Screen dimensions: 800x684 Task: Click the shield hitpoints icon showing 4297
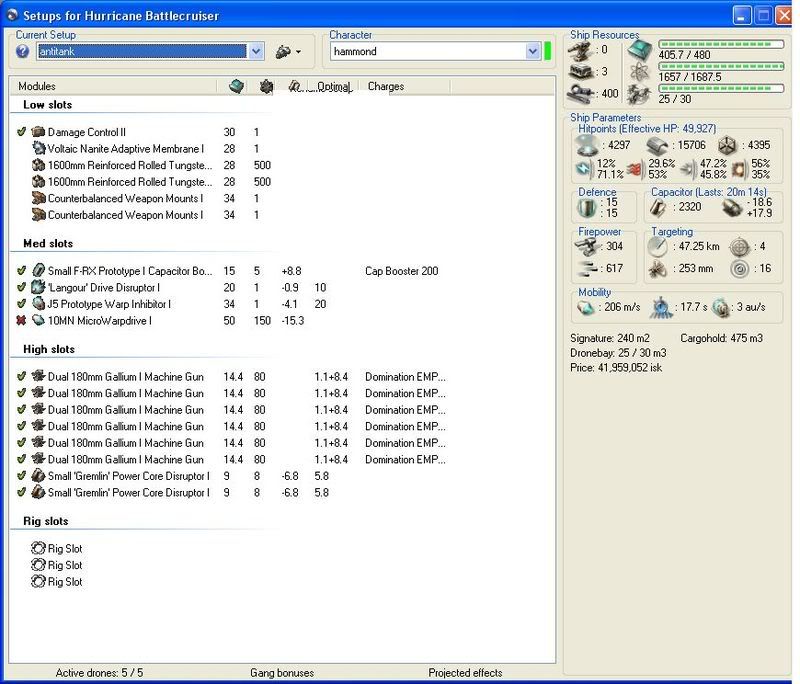(x=587, y=145)
